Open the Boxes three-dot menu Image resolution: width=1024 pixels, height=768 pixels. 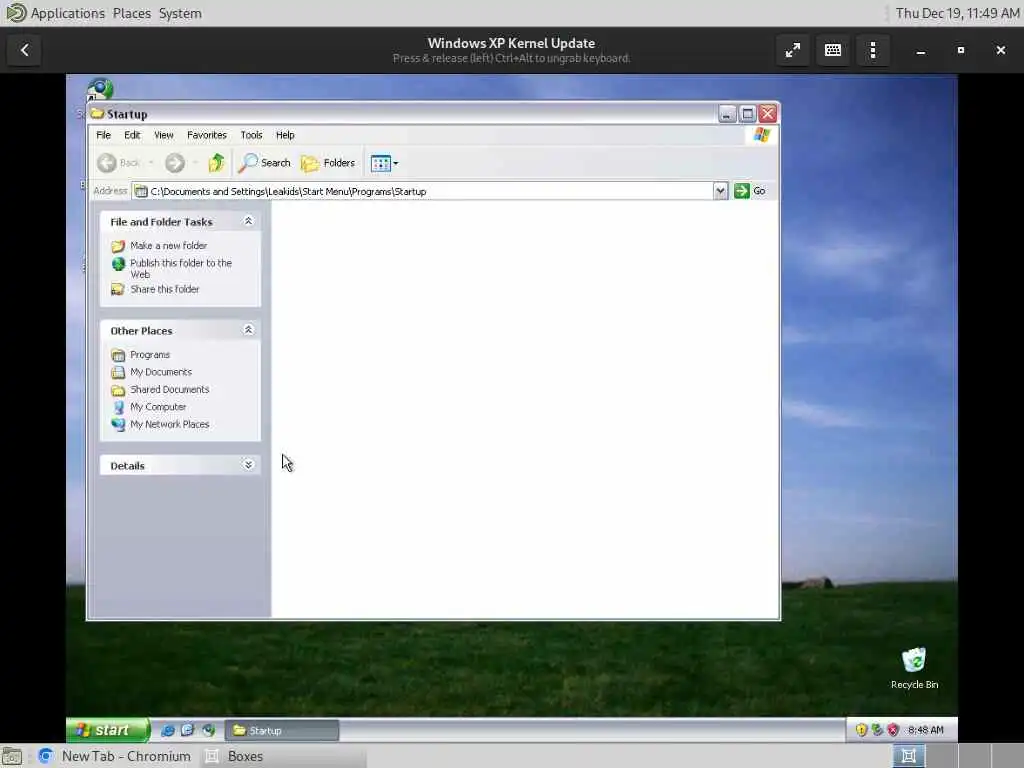tap(873, 50)
